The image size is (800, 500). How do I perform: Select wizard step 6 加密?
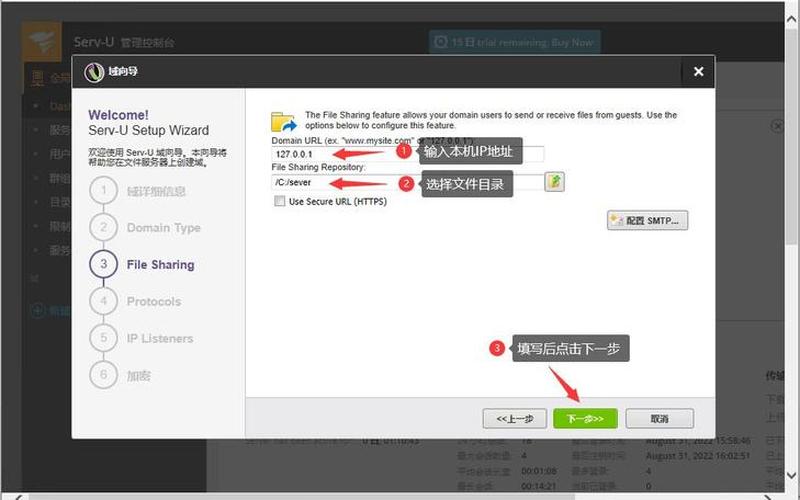120,376
